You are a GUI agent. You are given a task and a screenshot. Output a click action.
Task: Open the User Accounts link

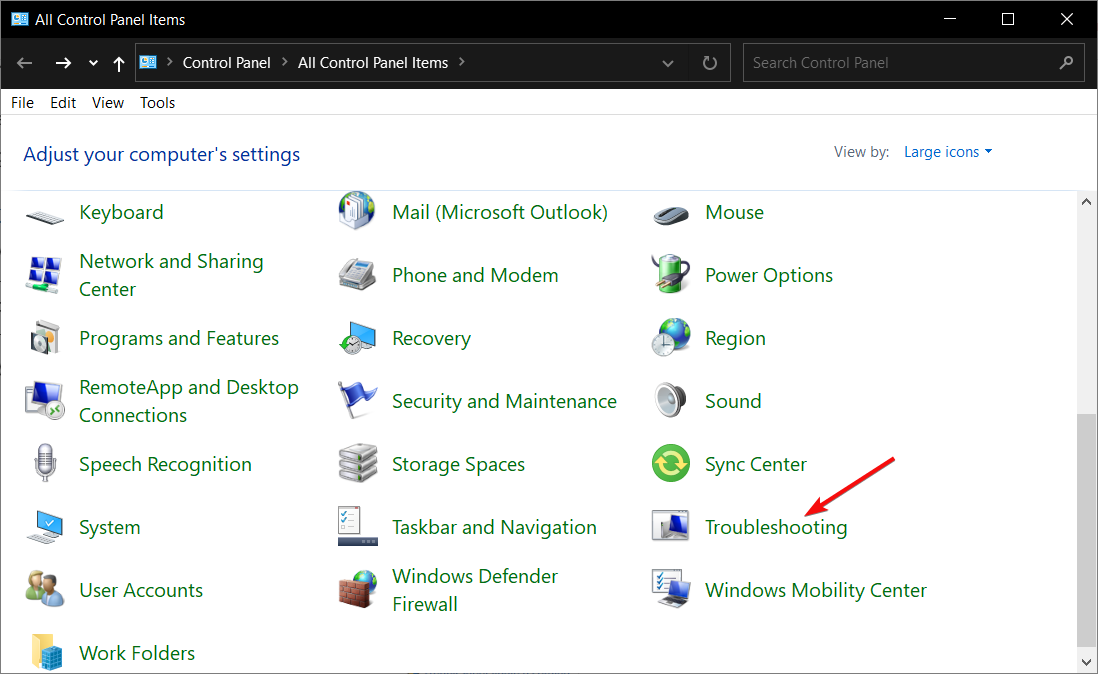(141, 590)
